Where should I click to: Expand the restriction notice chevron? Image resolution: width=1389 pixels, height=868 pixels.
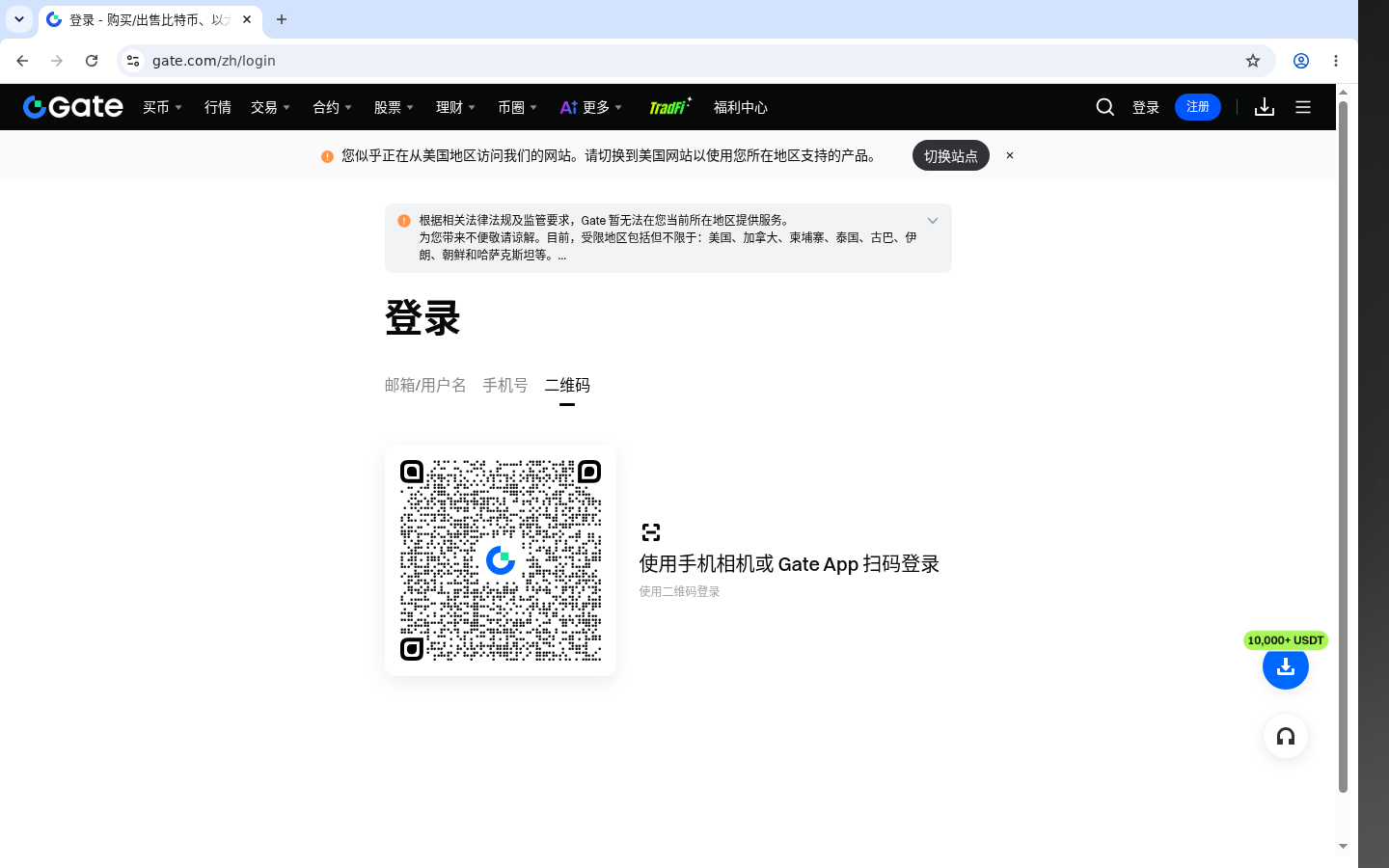coord(933,221)
